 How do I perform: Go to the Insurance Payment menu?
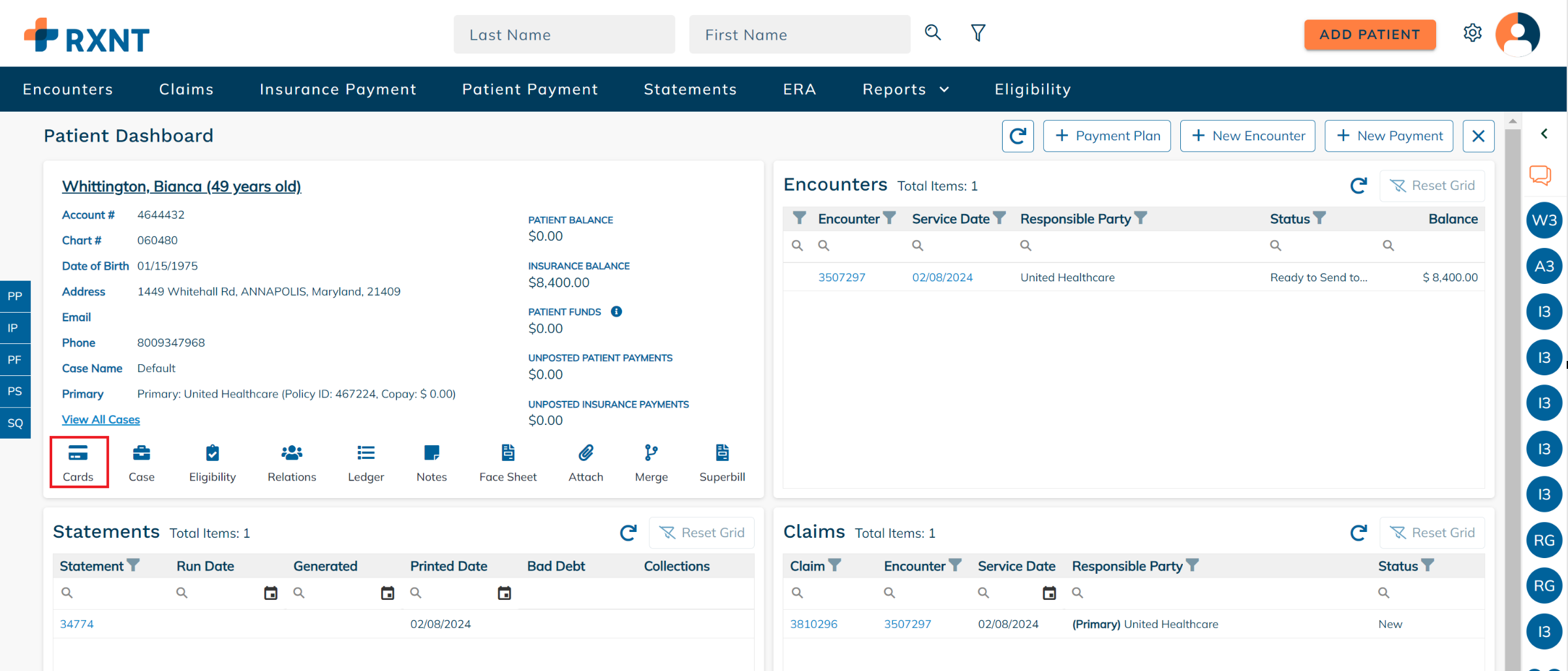pyautogui.click(x=337, y=89)
